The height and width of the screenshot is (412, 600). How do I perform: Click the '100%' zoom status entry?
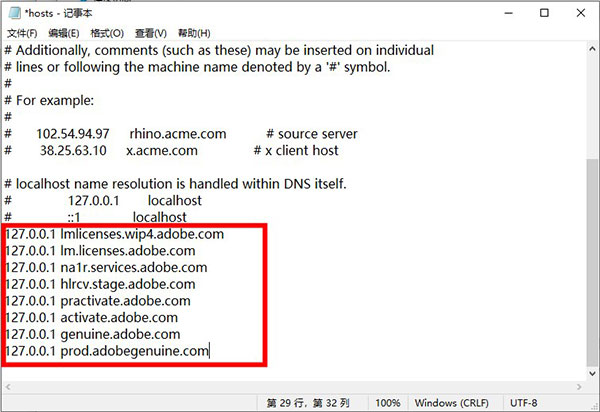pyautogui.click(x=388, y=403)
